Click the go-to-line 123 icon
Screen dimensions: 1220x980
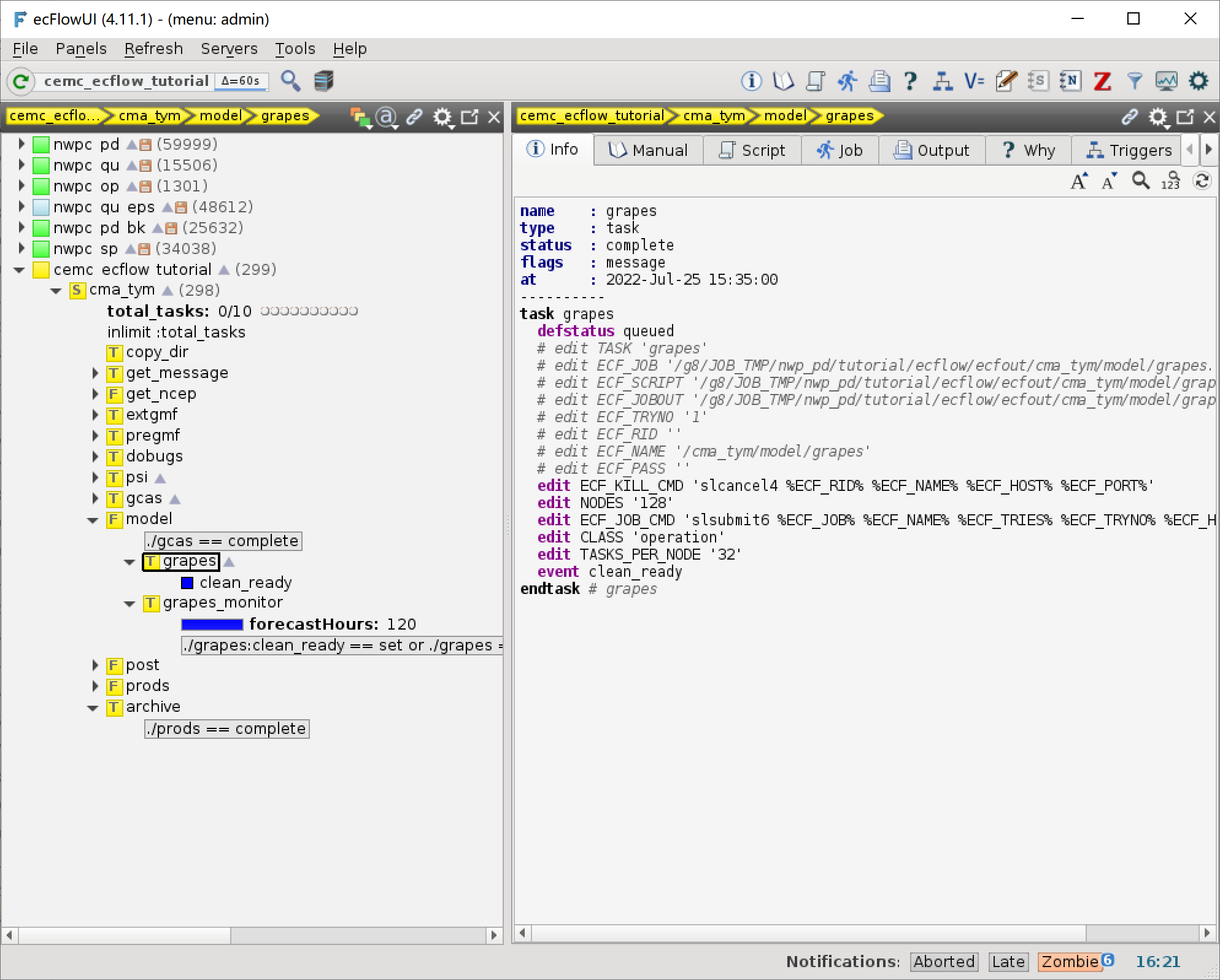1171,181
